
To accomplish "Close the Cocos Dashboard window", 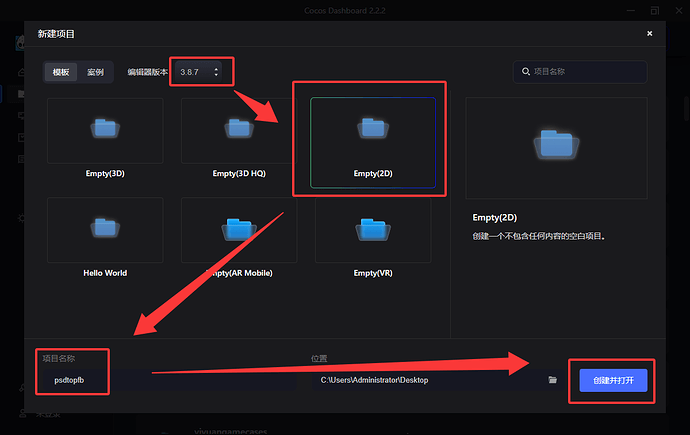I will (679, 11).
